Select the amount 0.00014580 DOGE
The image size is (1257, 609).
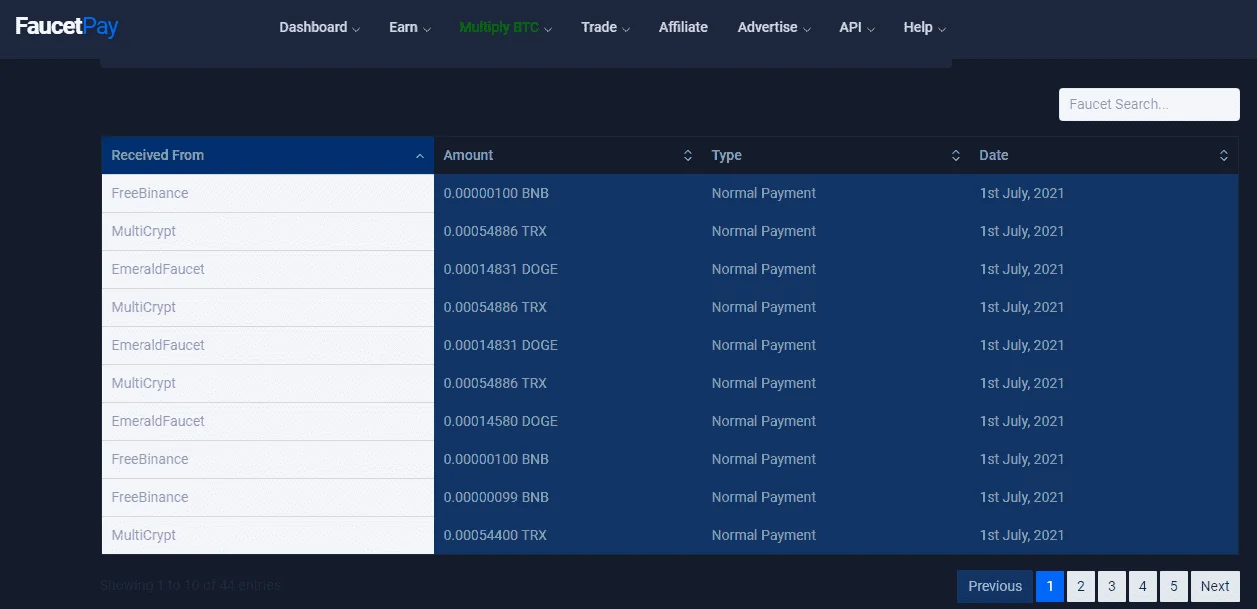[501, 421]
